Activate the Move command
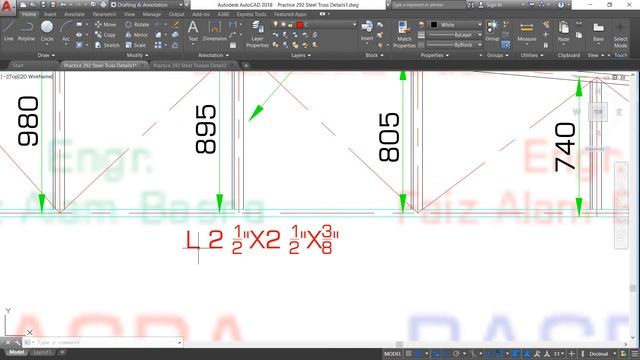The height and width of the screenshot is (360, 640). [105, 24]
